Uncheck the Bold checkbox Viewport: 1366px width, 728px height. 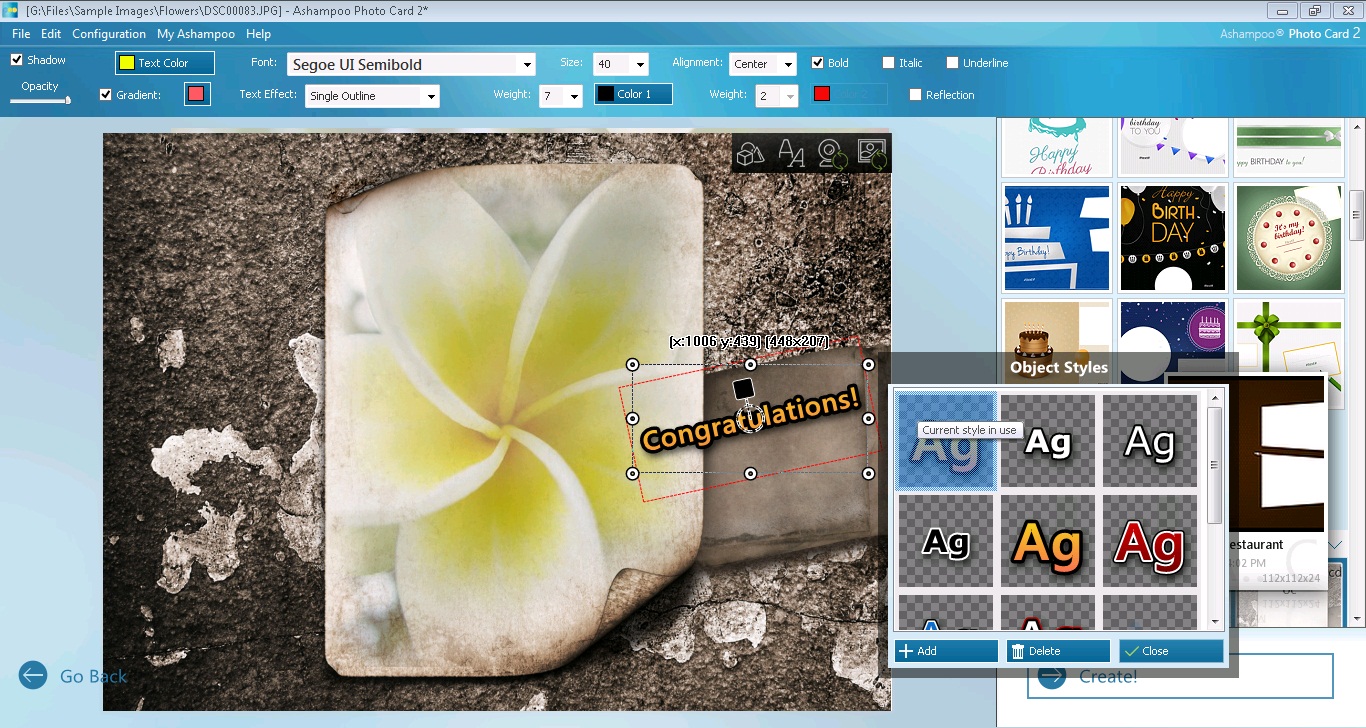point(818,63)
